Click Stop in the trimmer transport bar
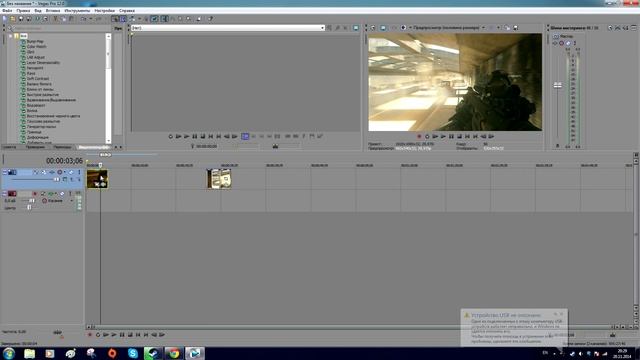640x360 pixels. 203,136
